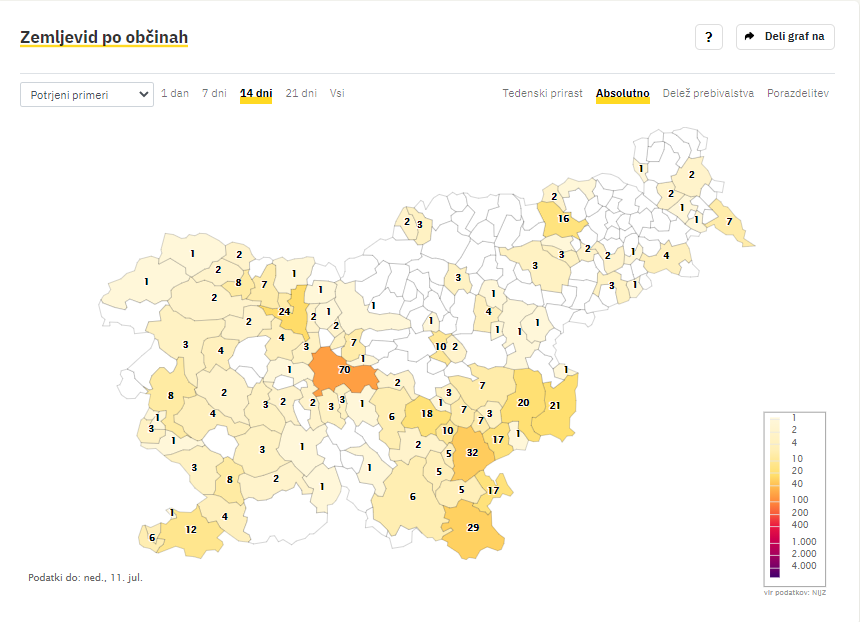Click the dropdown chevron arrow
The image size is (860, 622).
[144, 94]
